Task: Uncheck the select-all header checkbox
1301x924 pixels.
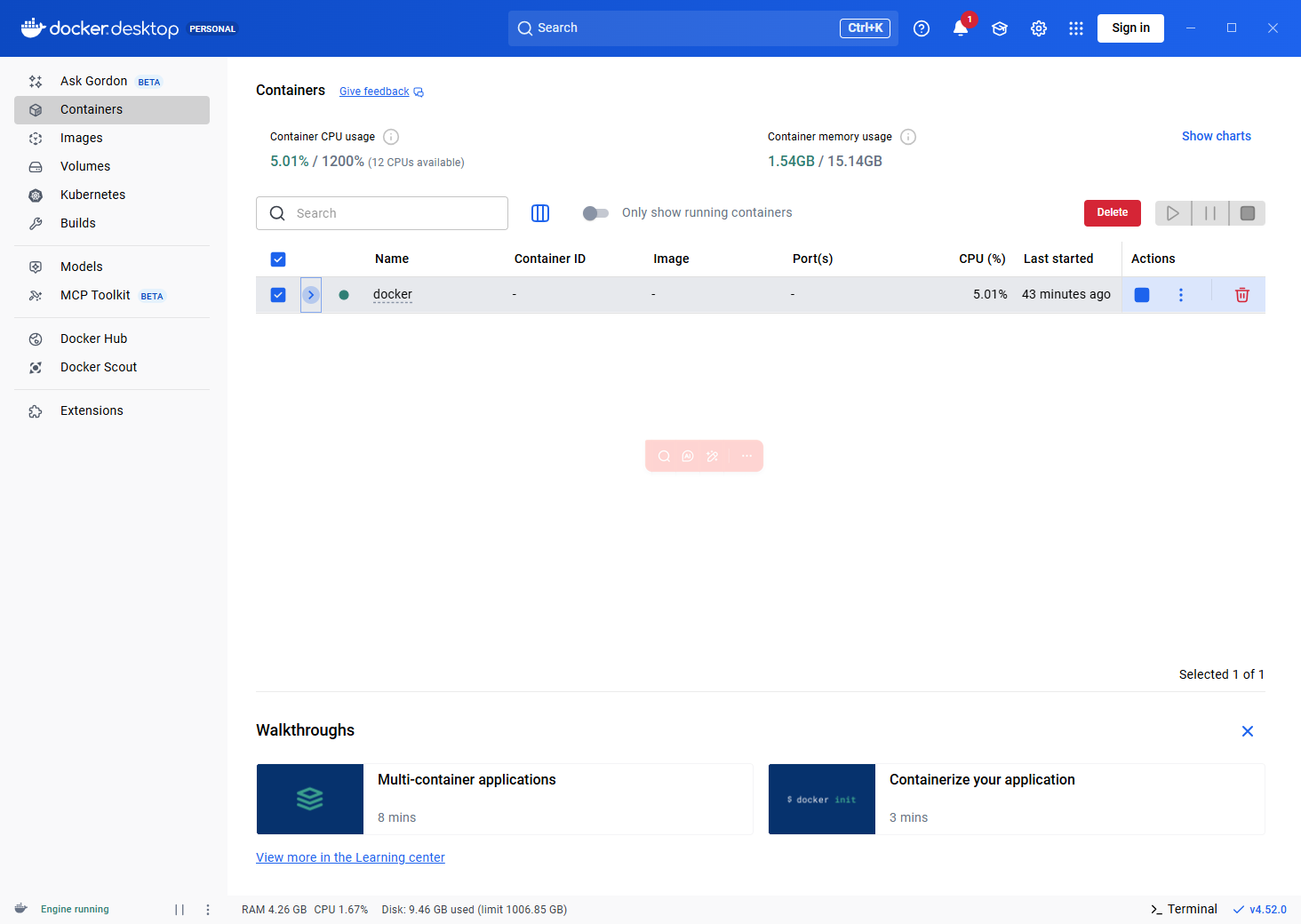Action: click(x=278, y=259)
